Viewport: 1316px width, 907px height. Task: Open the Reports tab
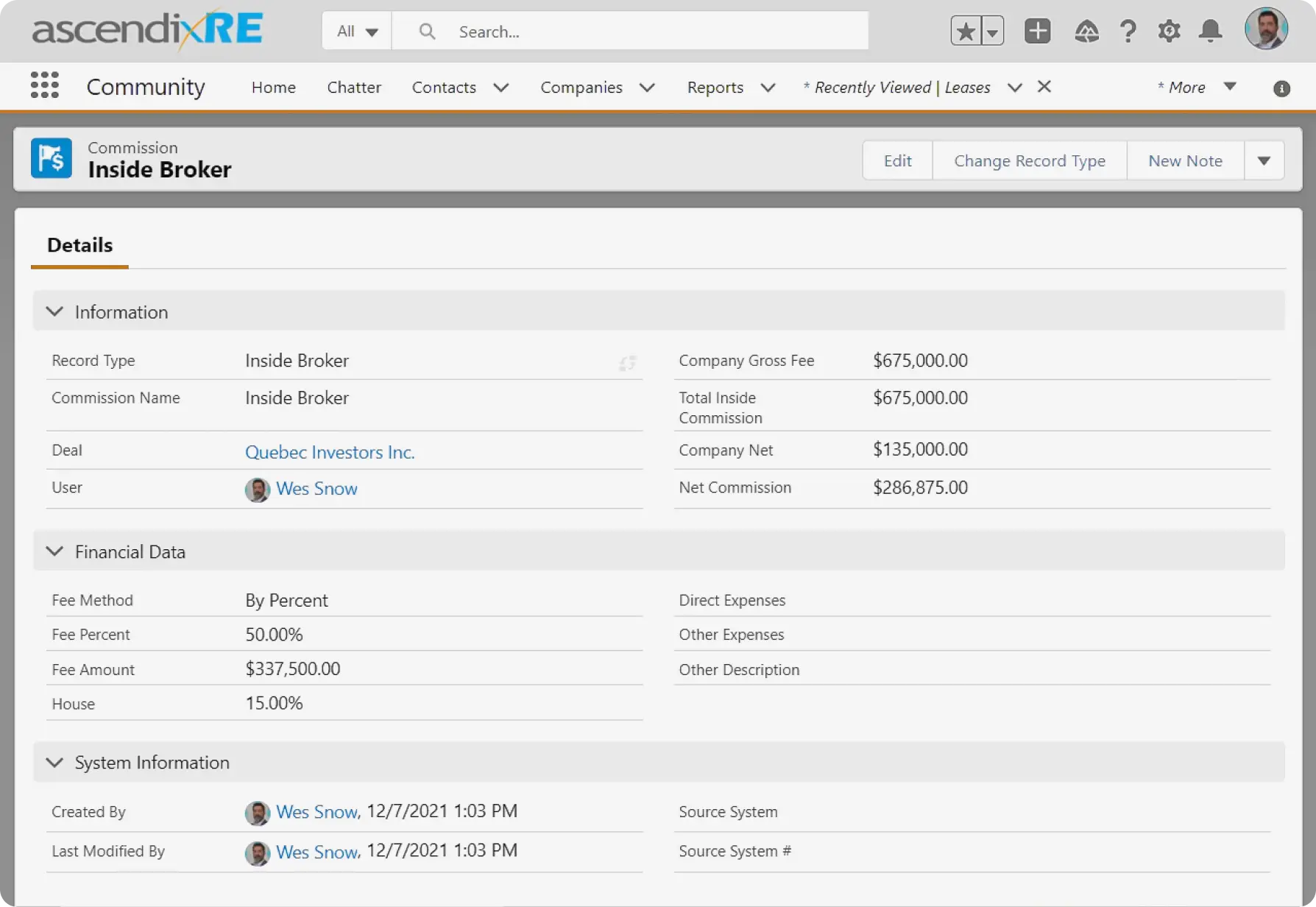pyautogui.click(x=715, y=87)
